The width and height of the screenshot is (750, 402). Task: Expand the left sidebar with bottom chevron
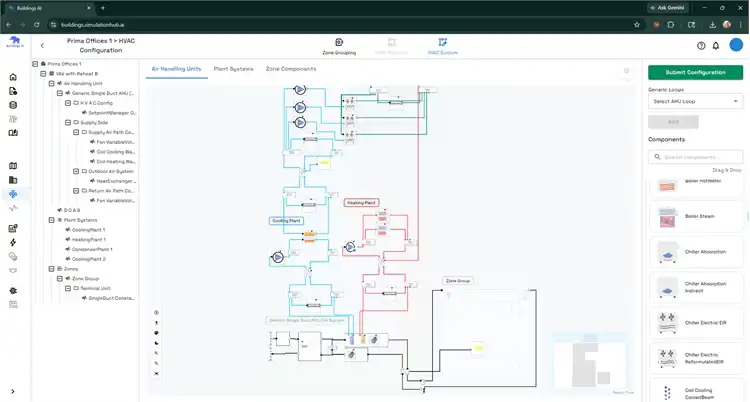13,391
